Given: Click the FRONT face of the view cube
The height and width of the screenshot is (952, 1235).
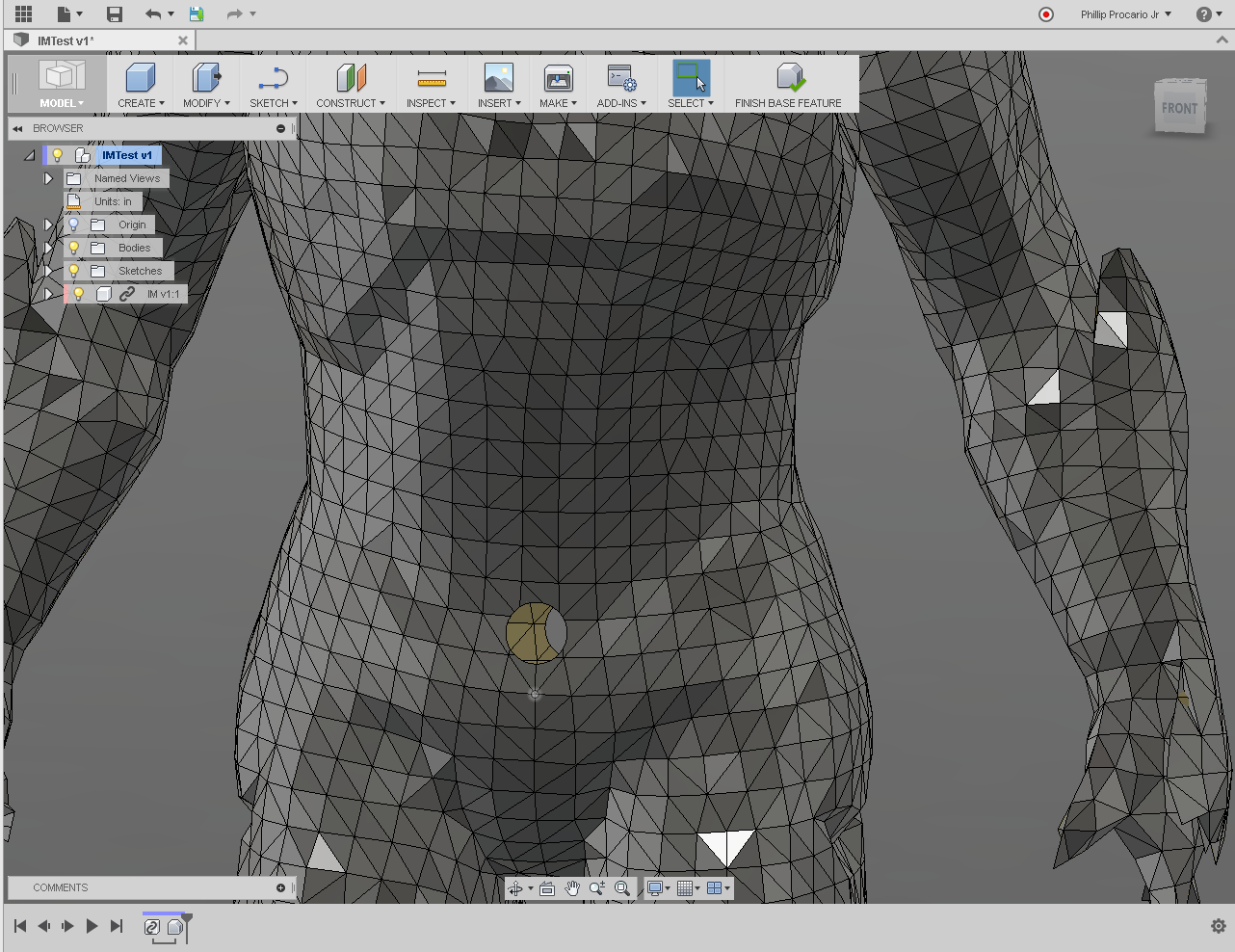Looking at the screenshot, I should pyautogui.click(x=1179, y=108).
